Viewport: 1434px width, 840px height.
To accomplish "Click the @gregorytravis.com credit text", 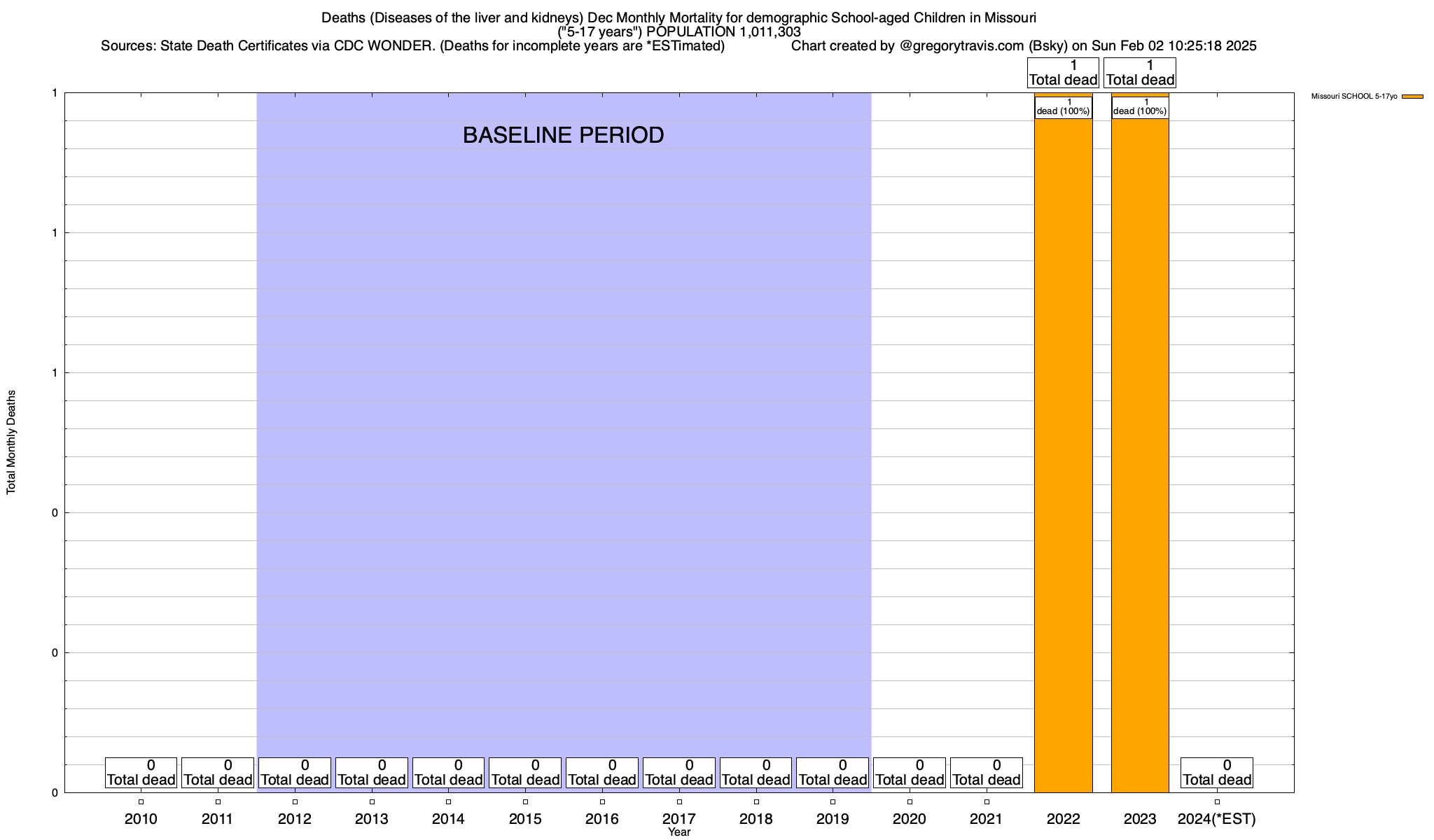I will tap(962, 46).
